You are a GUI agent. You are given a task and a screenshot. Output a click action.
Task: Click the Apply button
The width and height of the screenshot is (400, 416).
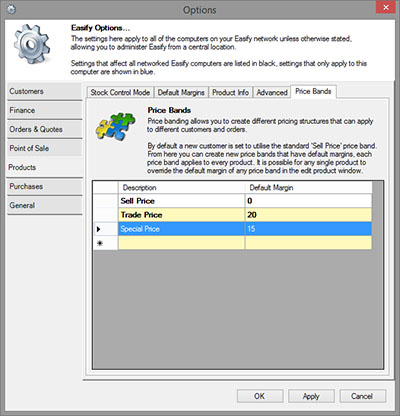311,396
